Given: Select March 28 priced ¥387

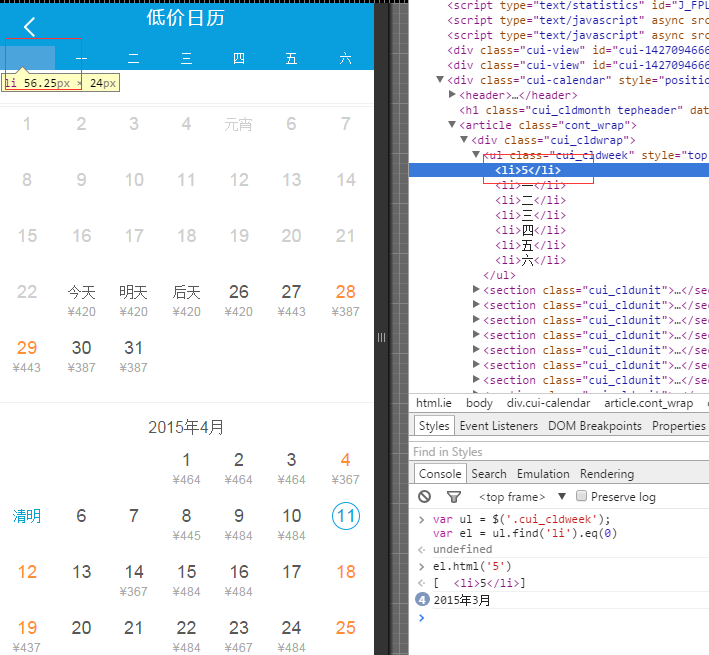Looking at the screenshot, I should [345, 300].
